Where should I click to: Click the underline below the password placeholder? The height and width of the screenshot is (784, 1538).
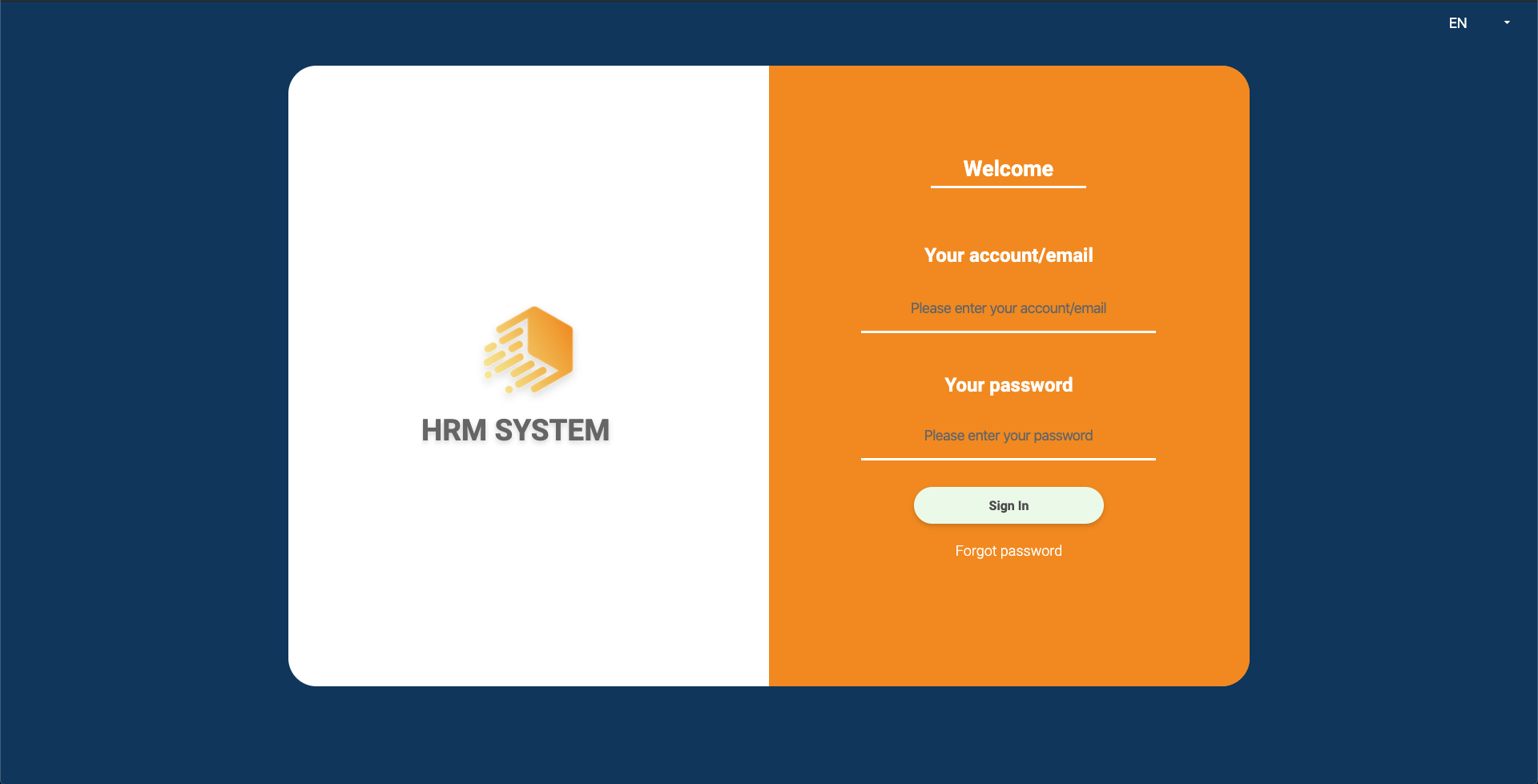tap(1008, 459)
